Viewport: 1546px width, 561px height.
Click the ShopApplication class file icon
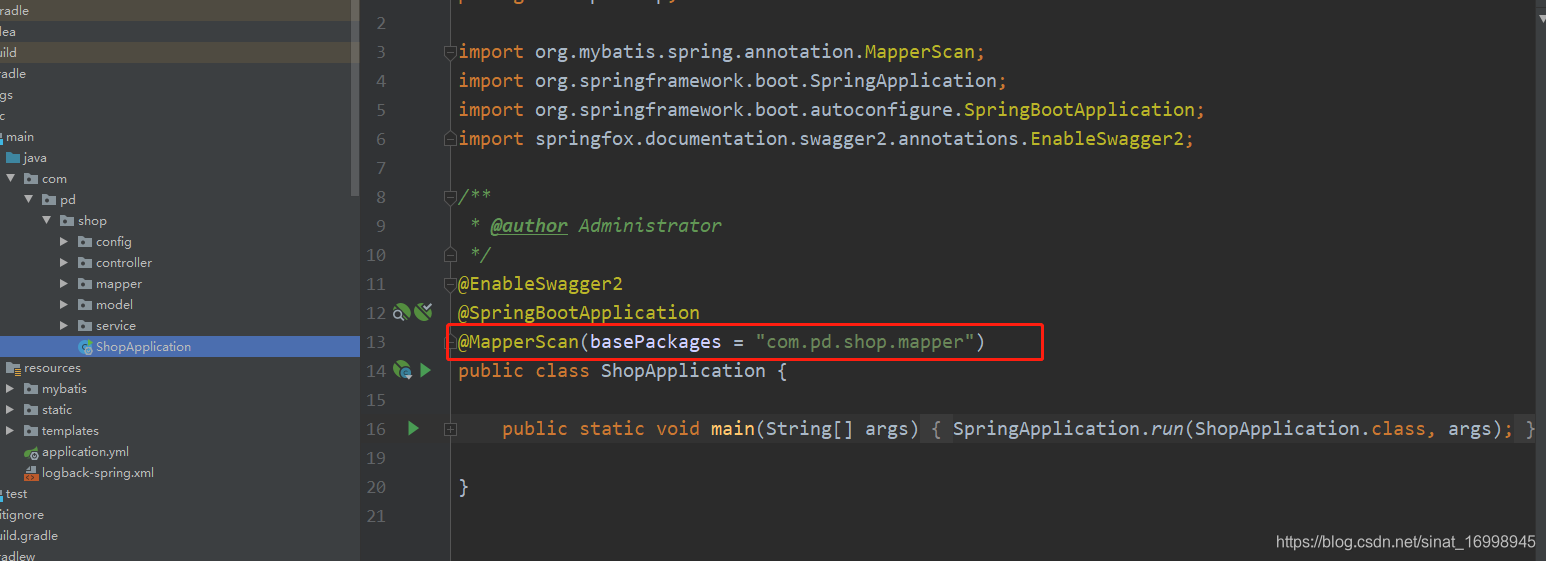pyautogui.click(x=86, y=347)
